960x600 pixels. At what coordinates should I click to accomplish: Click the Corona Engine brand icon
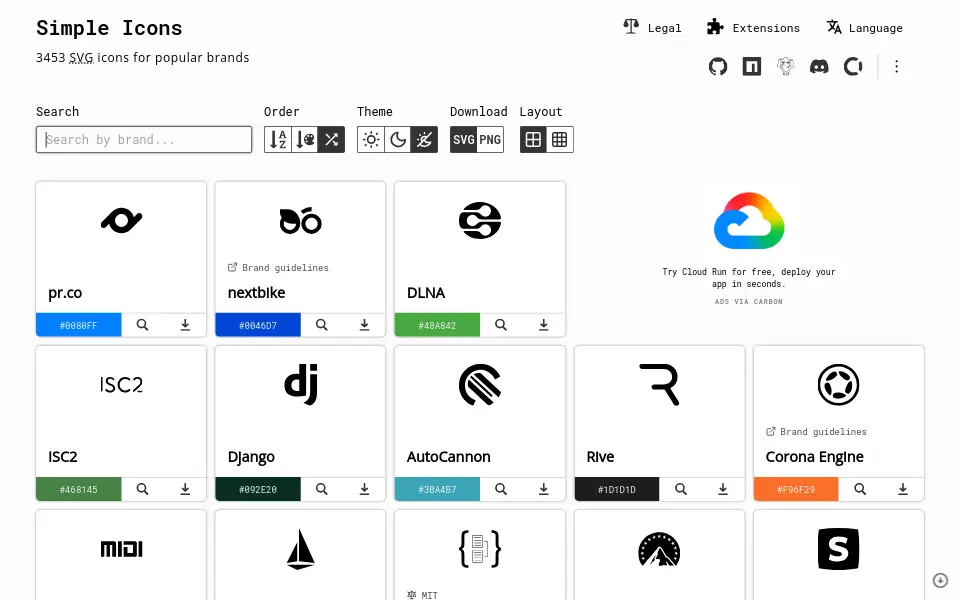click(x=839, y=384)
